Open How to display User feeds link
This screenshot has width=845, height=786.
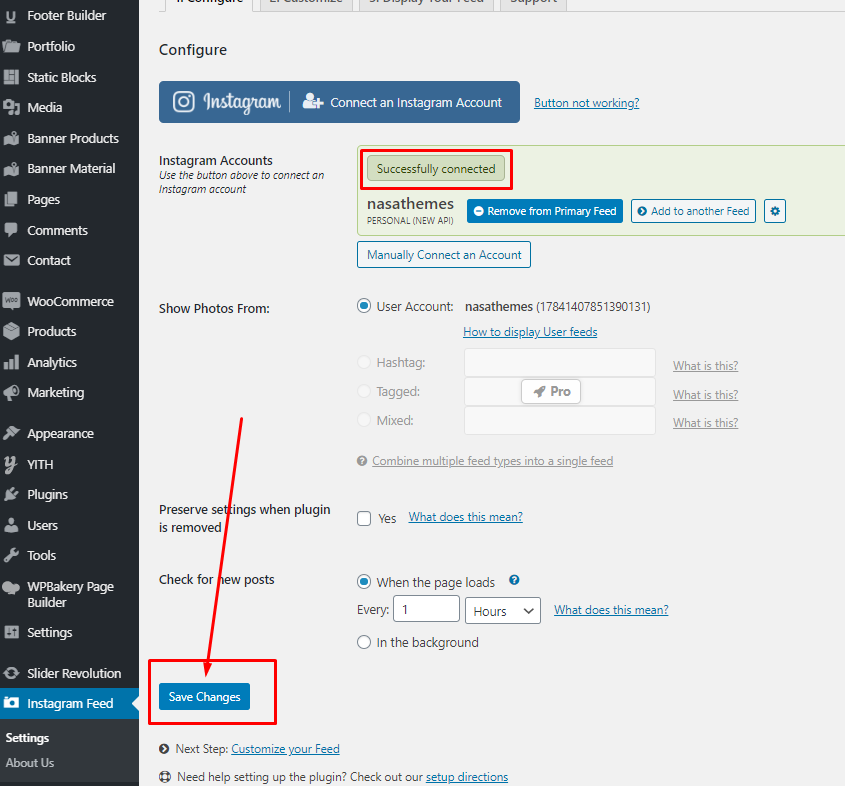coord(530,332)
